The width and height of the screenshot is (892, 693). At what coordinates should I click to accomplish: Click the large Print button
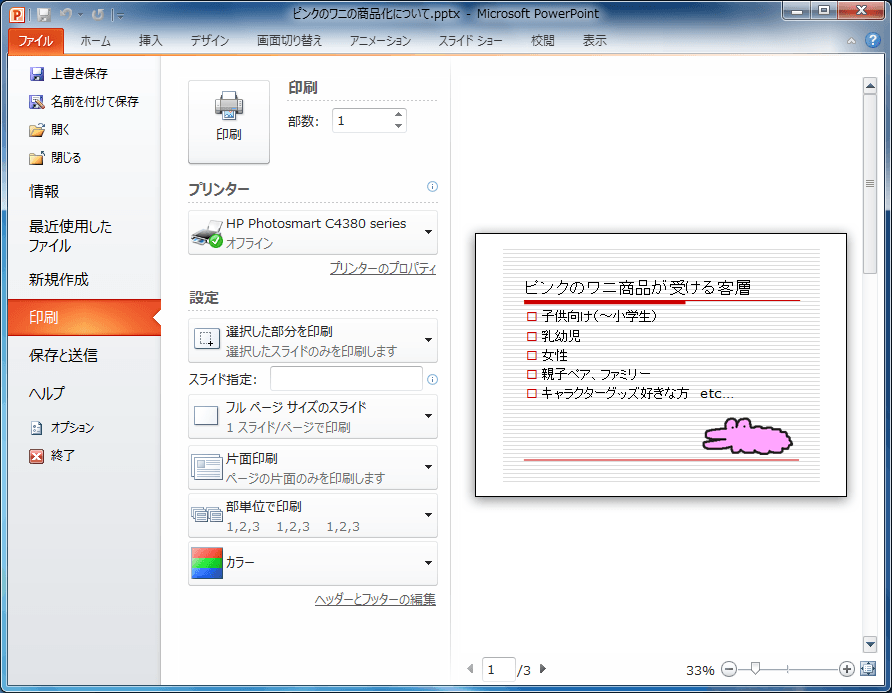point(229,122)
